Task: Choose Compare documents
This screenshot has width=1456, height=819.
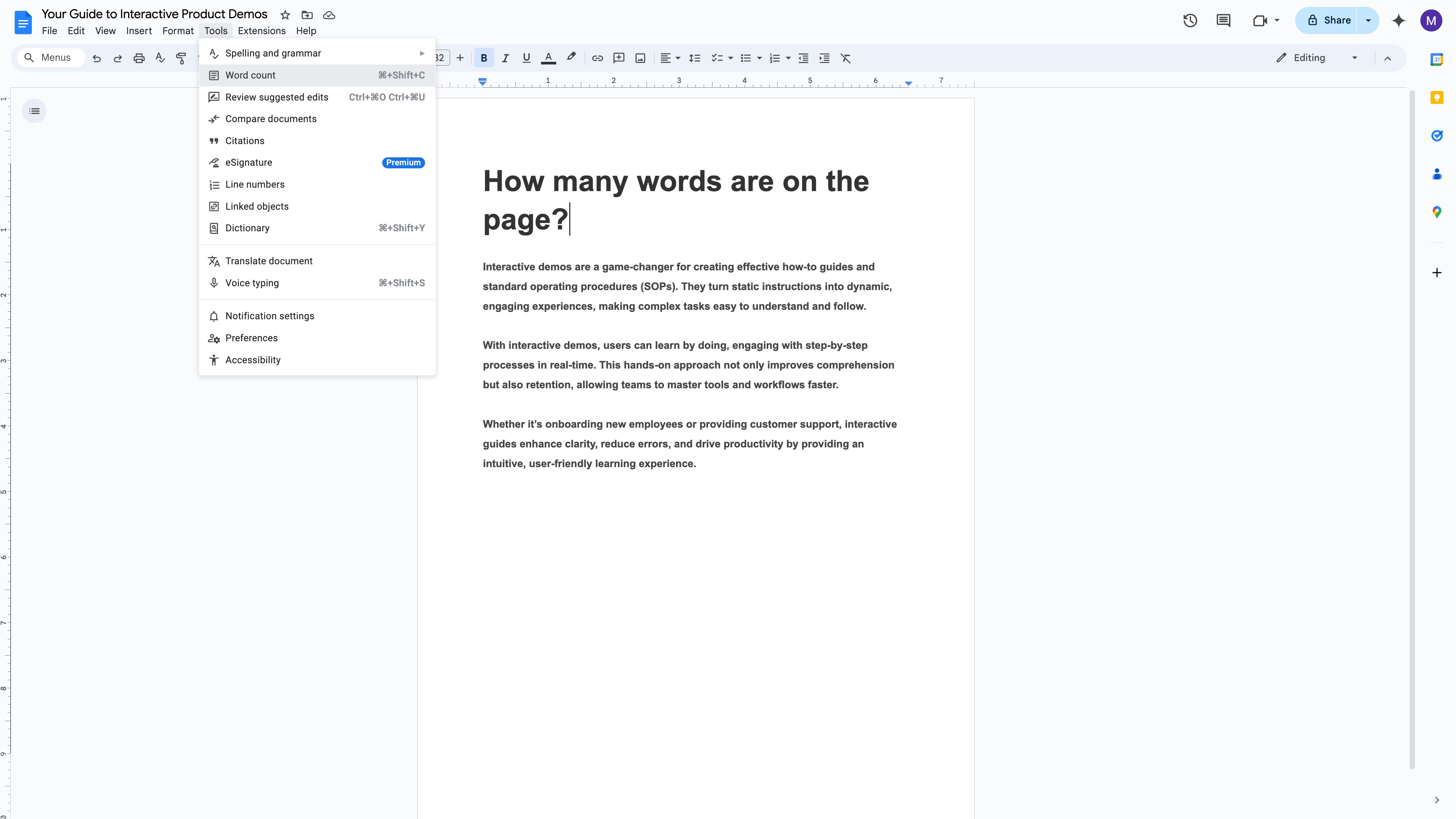Action: 317,119
